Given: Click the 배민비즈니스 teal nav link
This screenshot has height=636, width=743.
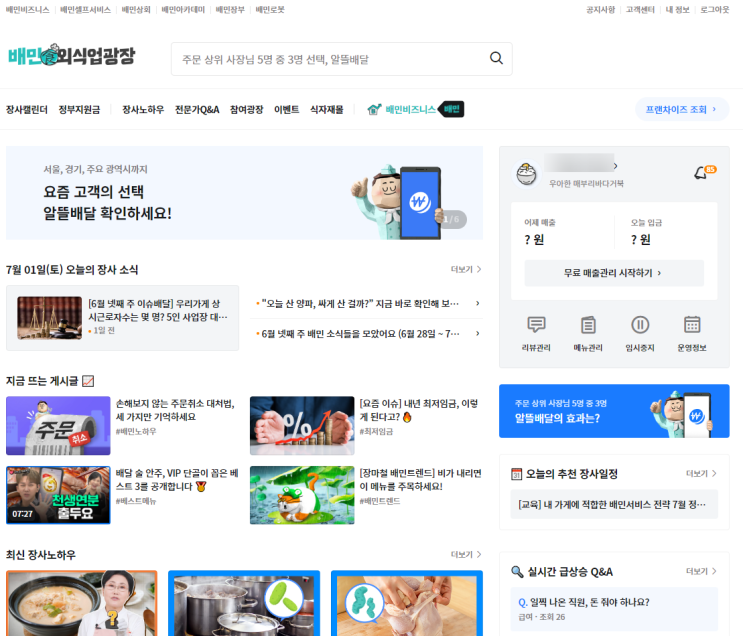Looking at the screenshot, I should tap(410, 109).
